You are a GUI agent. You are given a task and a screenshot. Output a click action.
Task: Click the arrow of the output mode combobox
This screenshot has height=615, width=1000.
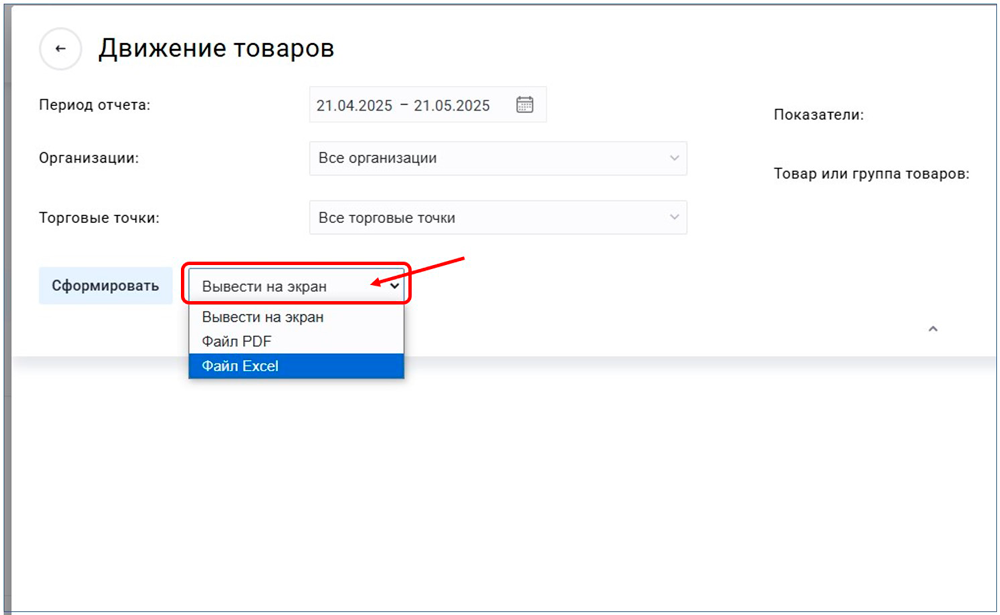tap(394, 286)
